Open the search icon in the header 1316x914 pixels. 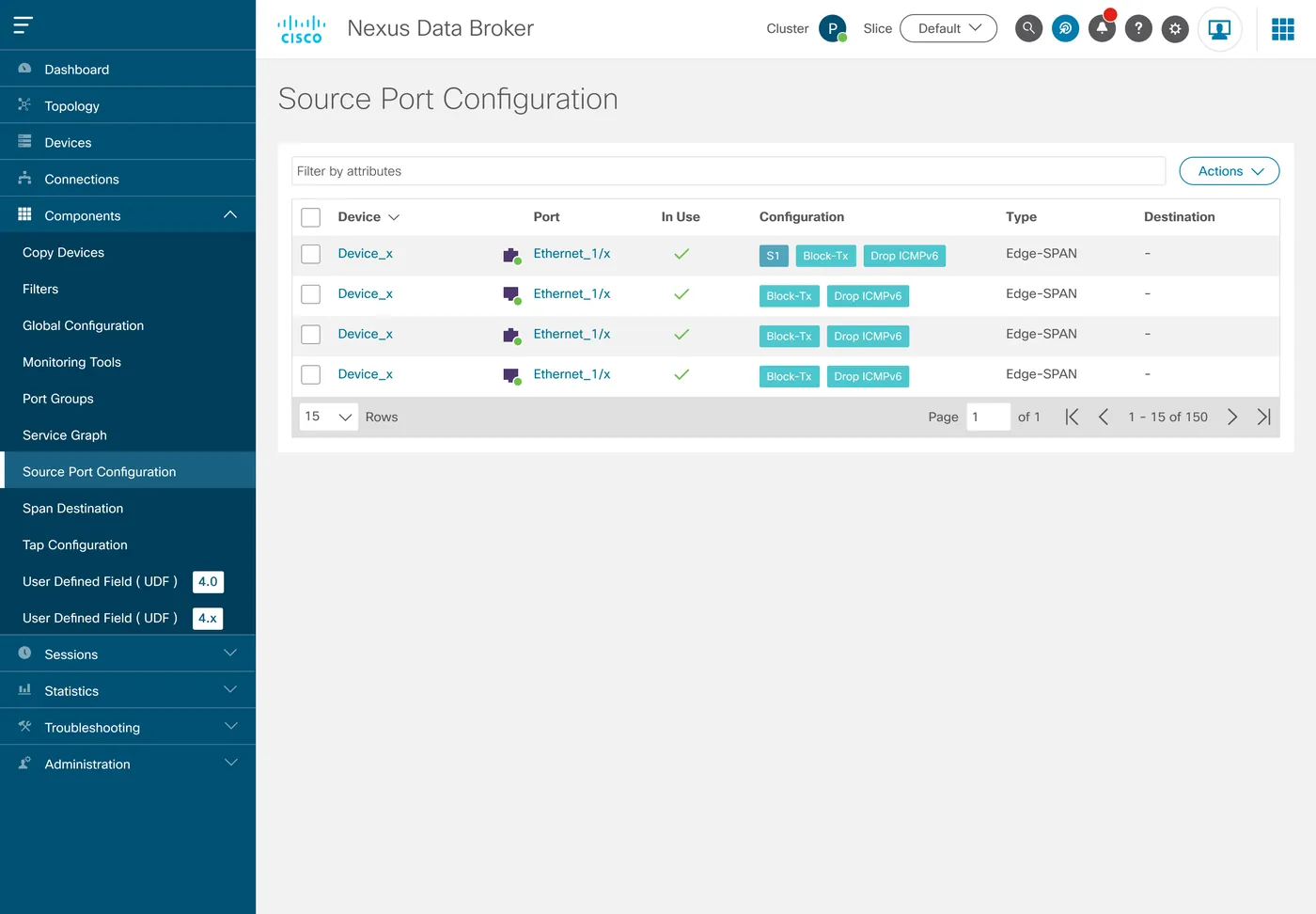1028,28
